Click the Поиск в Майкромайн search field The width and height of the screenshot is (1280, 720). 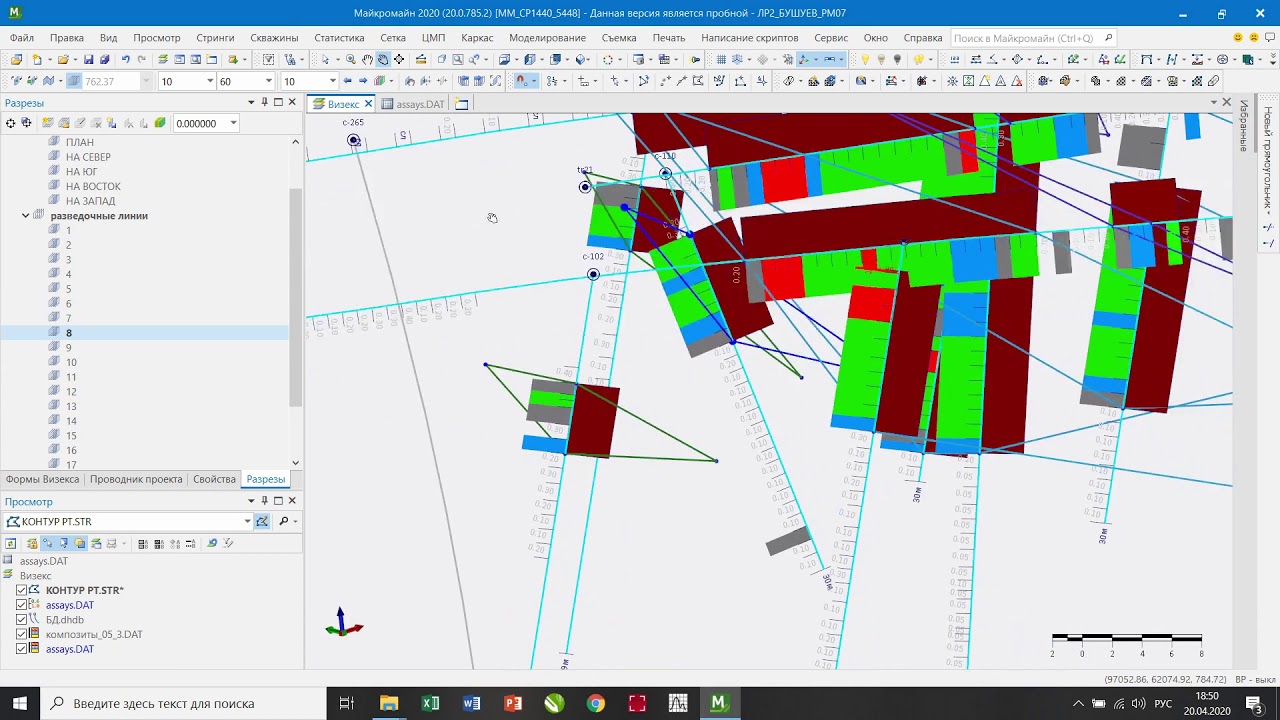coord(1033,38)
